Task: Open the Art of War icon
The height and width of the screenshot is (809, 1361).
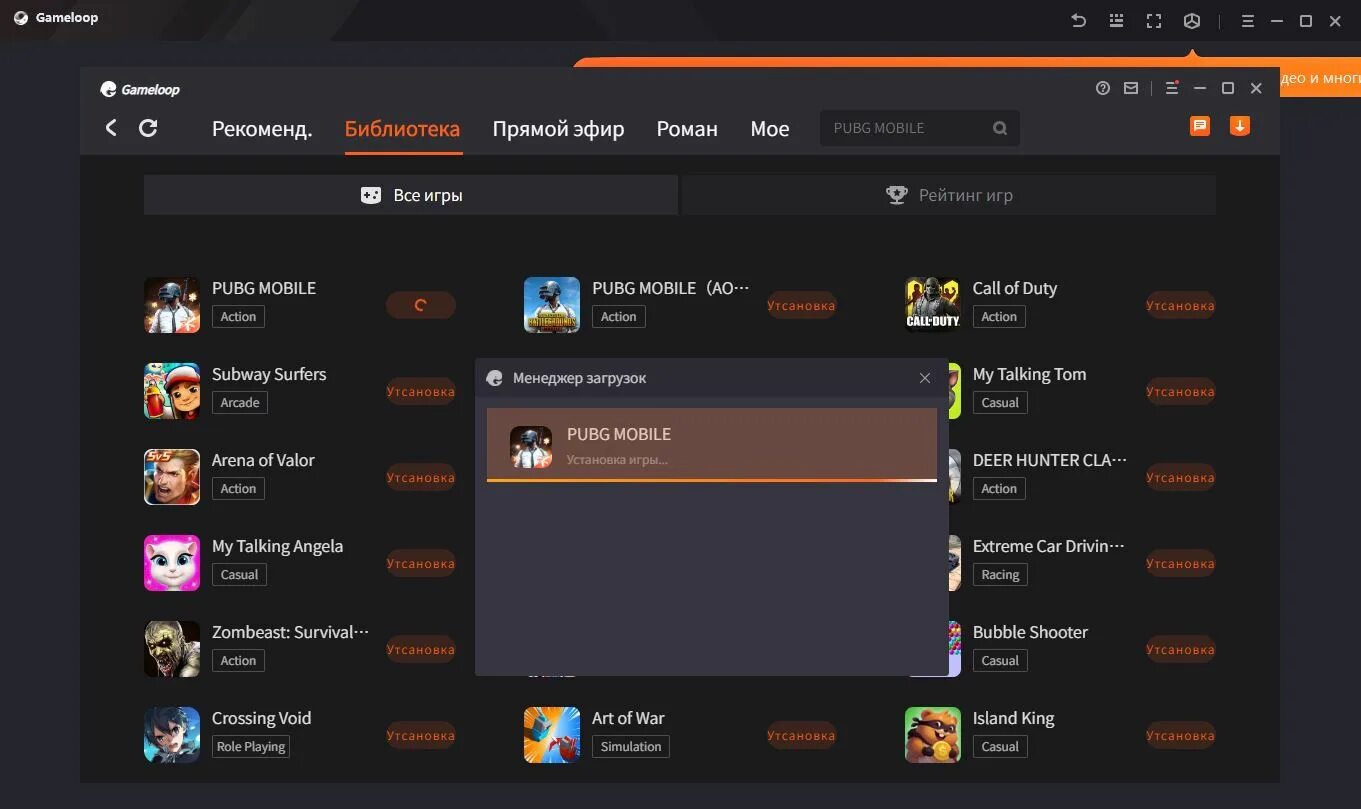Action: coord(552,735)
